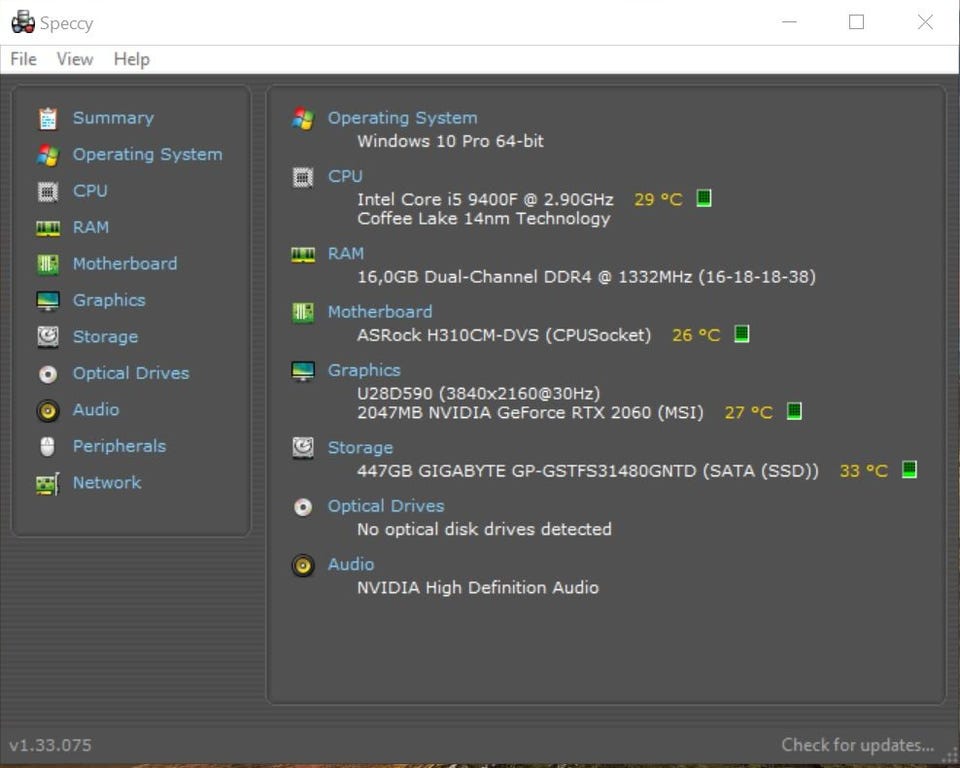Click the 27 °C graphics temperature value
Viewport: 960px width, 768px height.
click(749, 413)
